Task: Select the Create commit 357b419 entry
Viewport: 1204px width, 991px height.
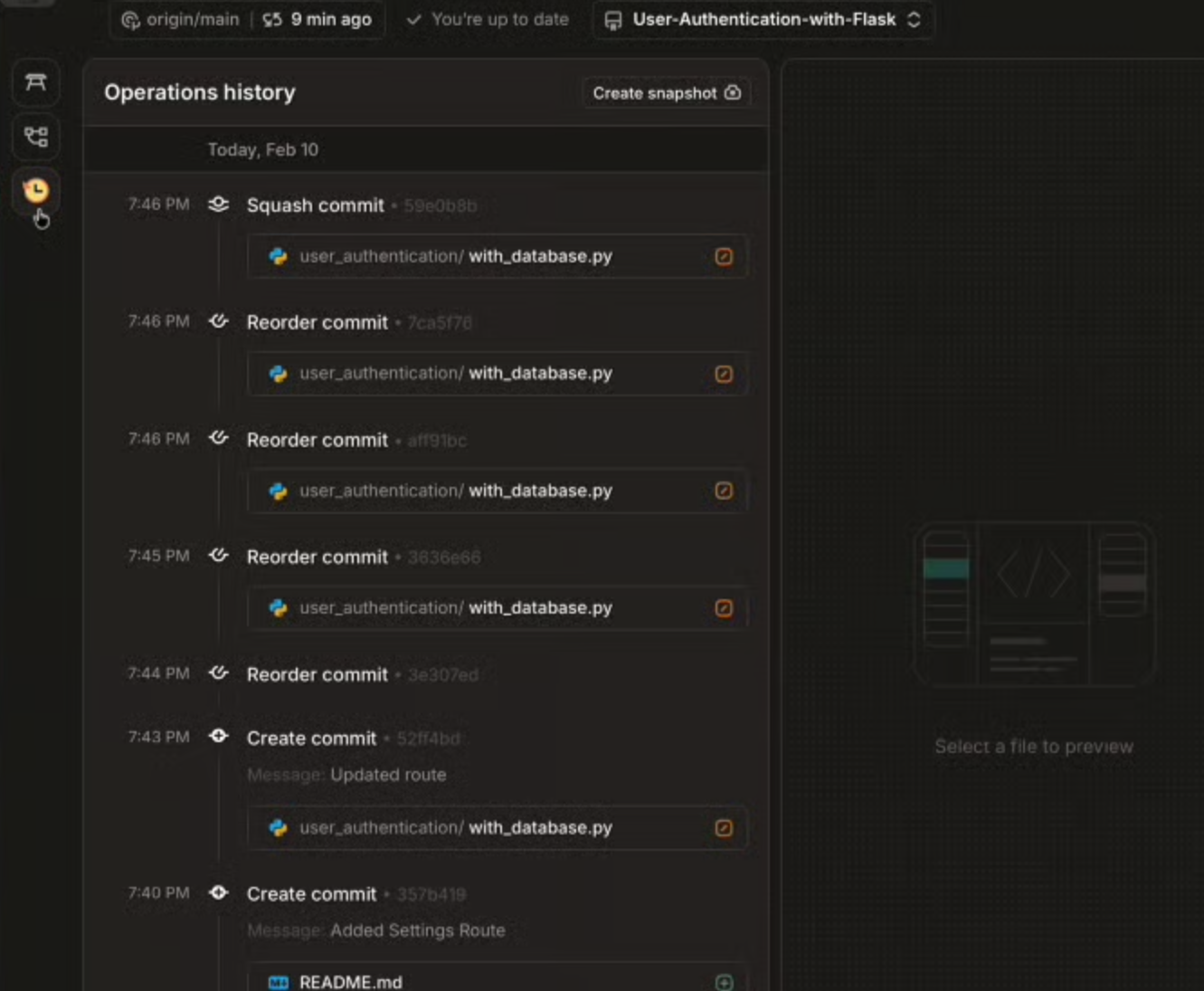Action: (356, 894)
